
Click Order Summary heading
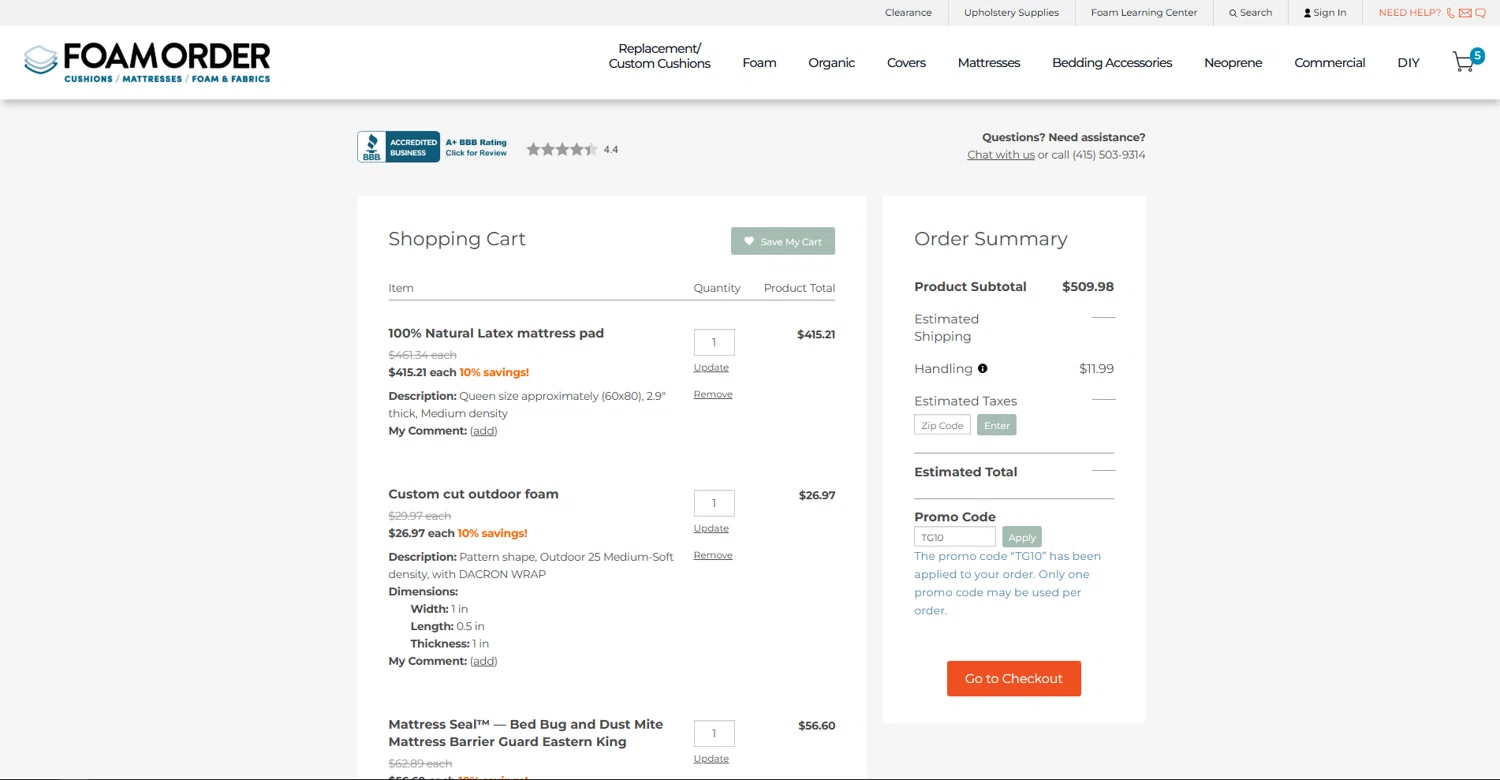[x=991, y=239]
